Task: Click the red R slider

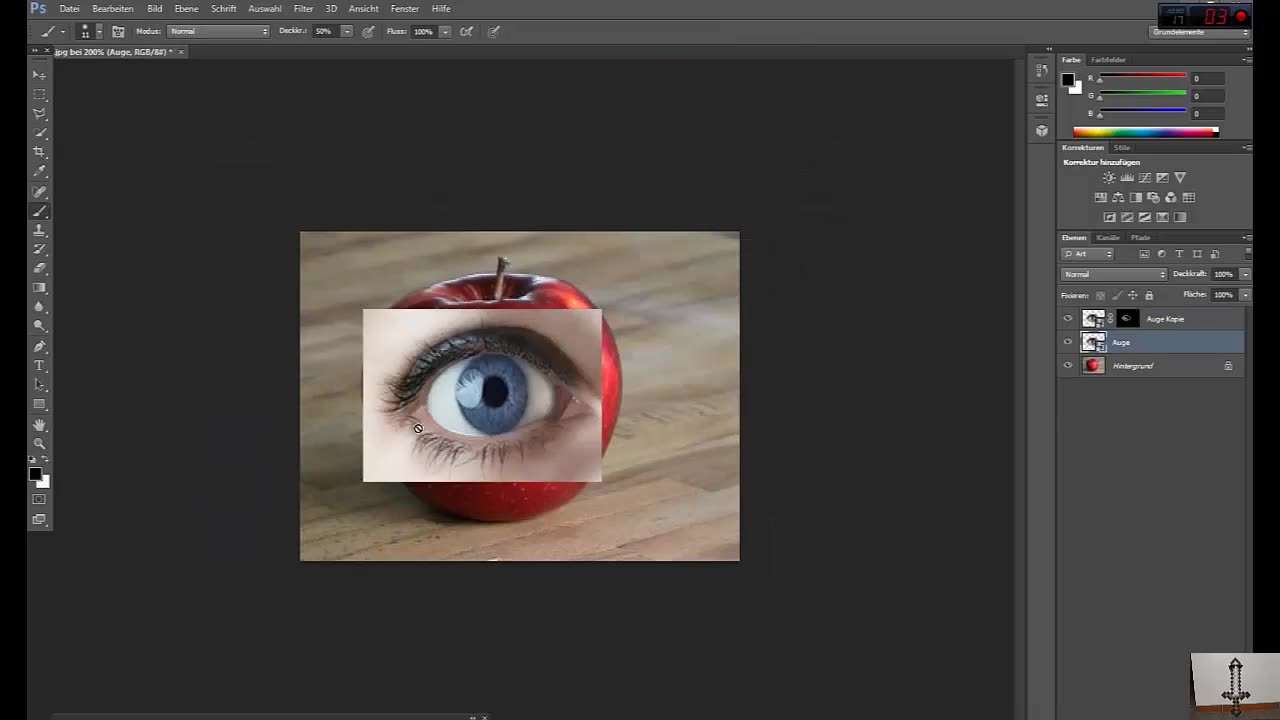Action: [1143, 77]
